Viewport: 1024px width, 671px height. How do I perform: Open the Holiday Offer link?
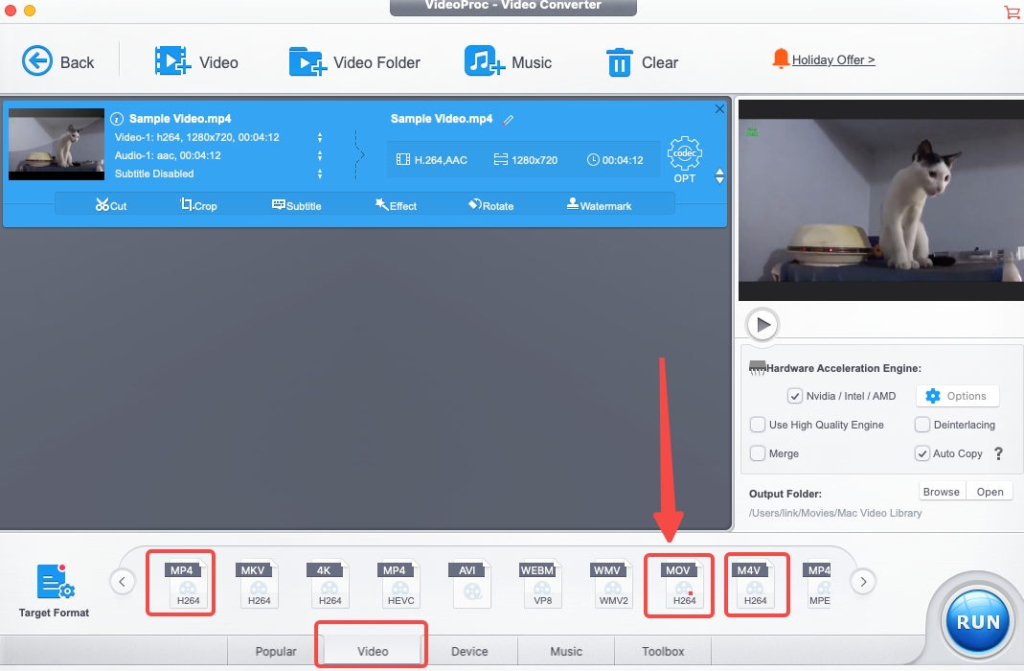click(x=832, y=59)
